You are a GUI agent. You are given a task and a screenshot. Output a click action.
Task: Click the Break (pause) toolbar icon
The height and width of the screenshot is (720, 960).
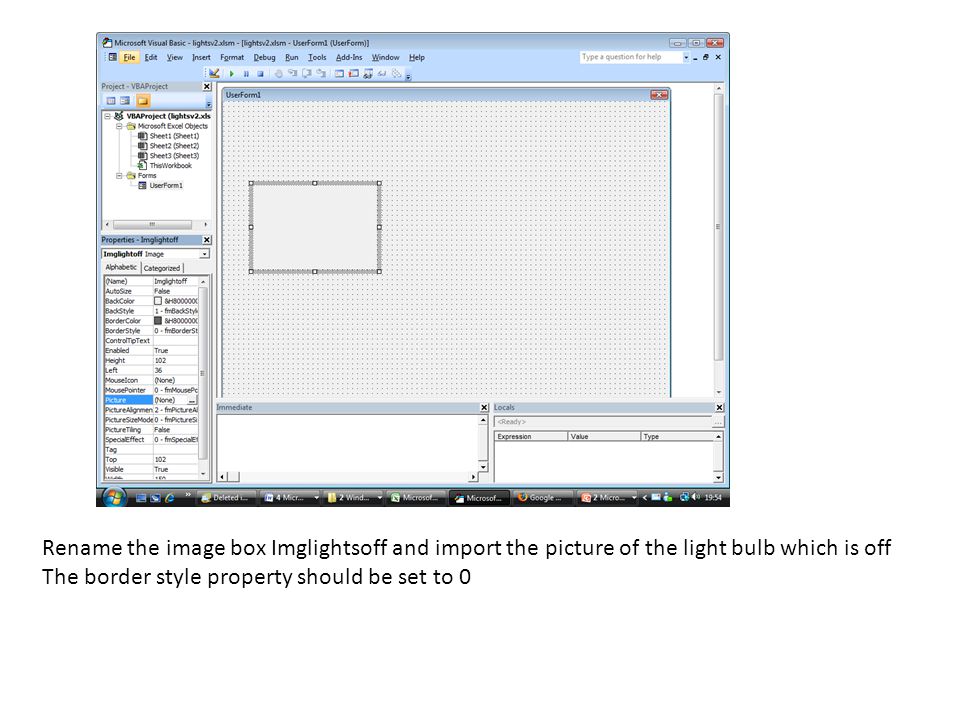pos(246,73)
